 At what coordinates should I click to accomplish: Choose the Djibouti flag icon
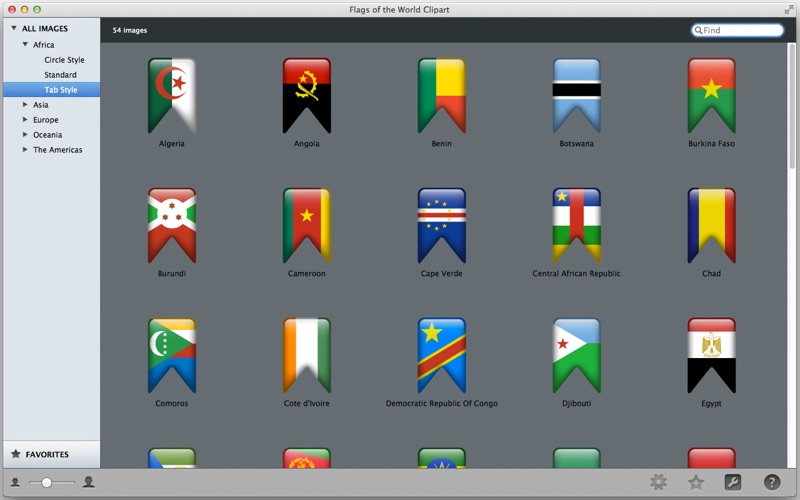pos(577,356)
